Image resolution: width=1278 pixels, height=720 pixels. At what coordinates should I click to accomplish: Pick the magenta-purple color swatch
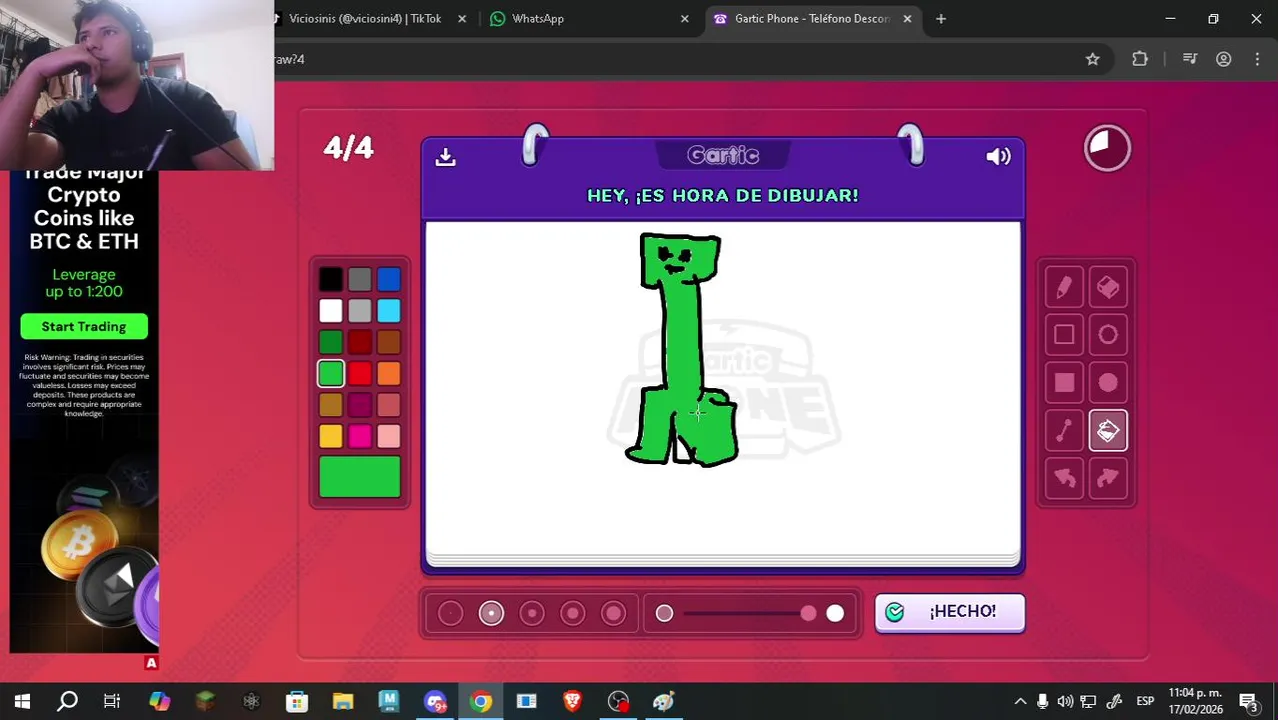pyautogui.click(x=360, y=404)
